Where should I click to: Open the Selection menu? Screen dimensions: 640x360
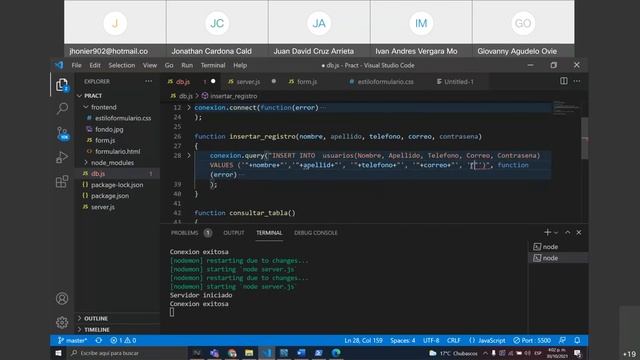pos(121,65)
